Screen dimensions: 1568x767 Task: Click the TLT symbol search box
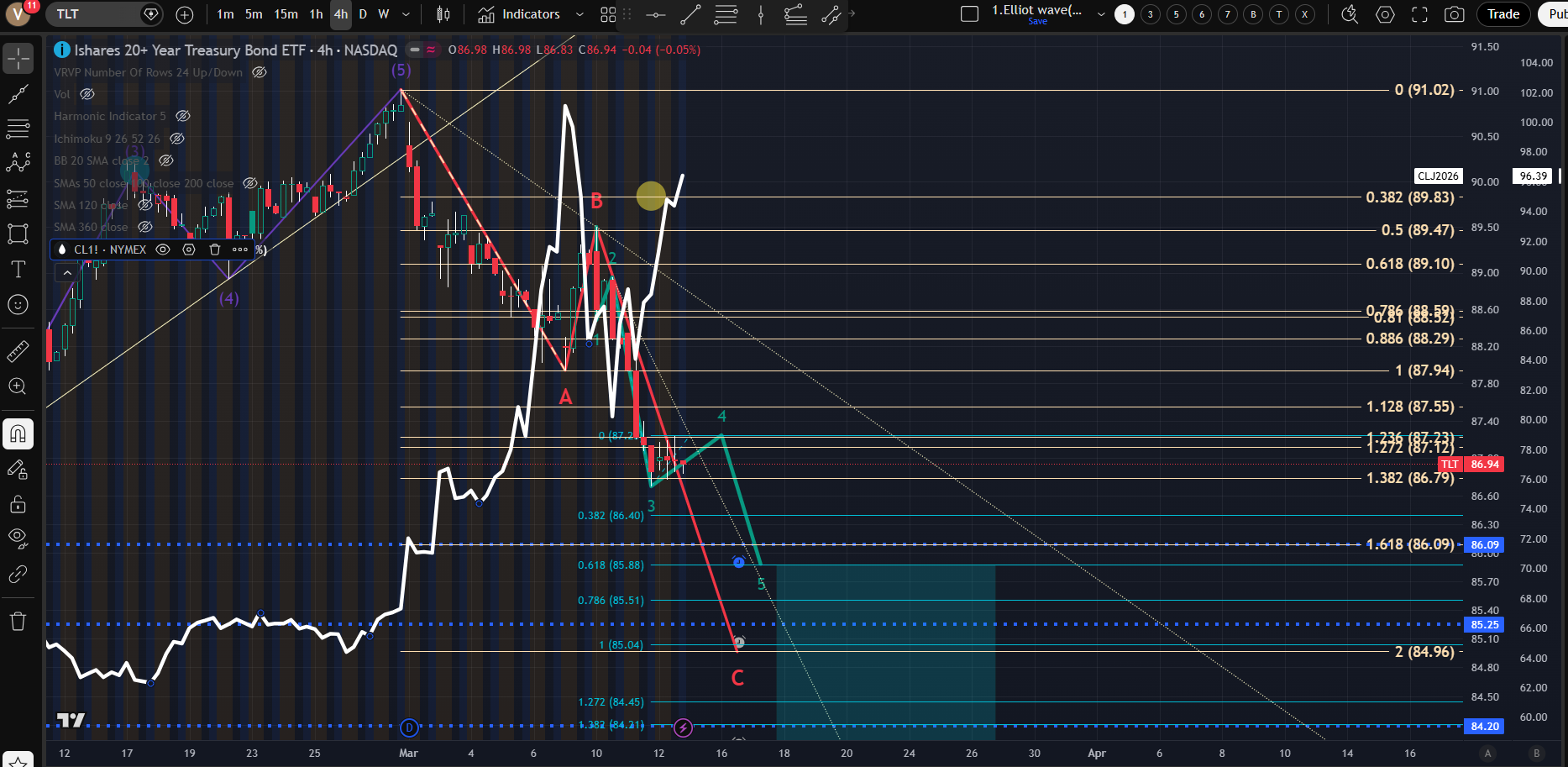92,14
